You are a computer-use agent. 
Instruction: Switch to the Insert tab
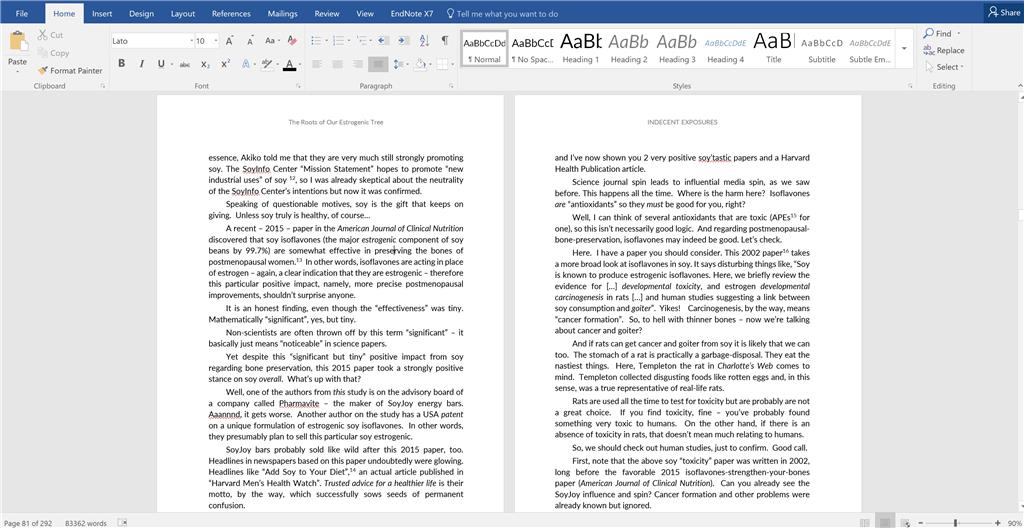[x=102, y=13]
